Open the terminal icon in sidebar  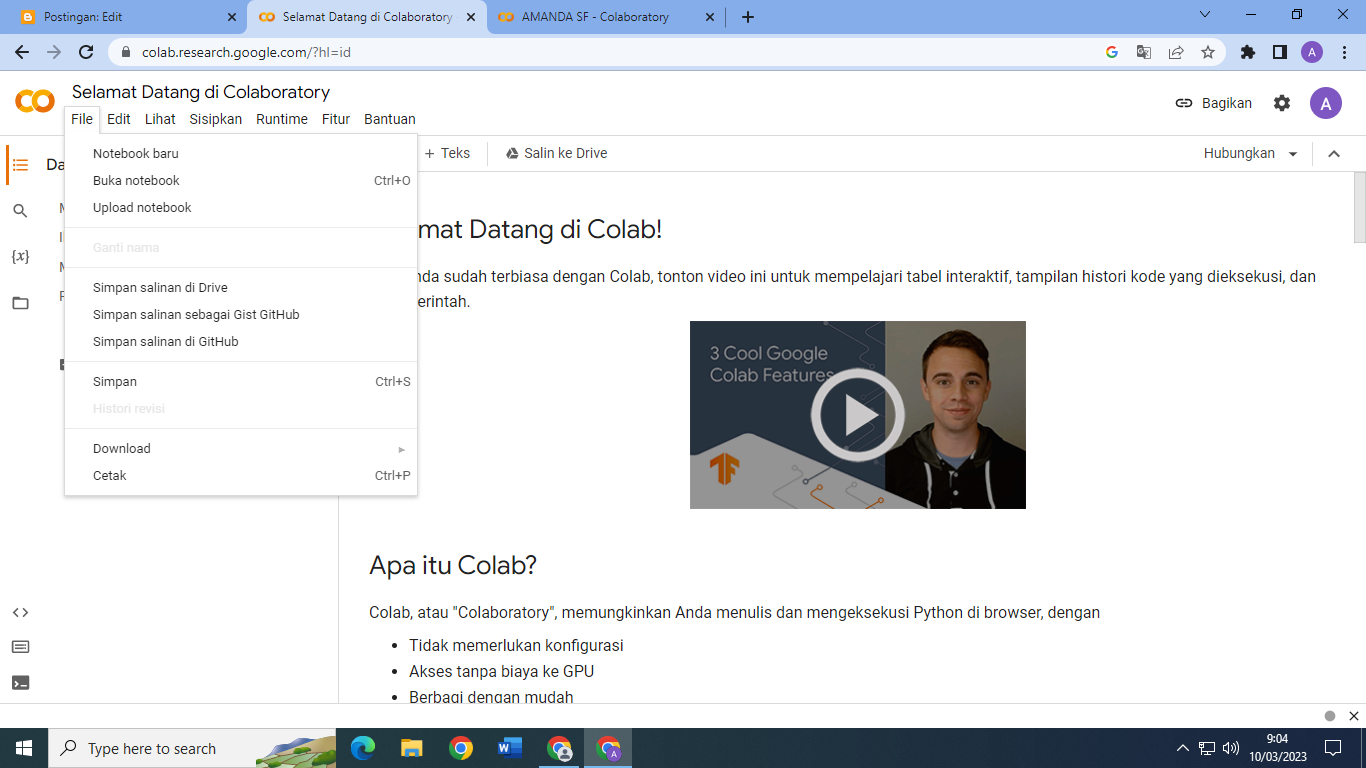(x=20, y=683)
